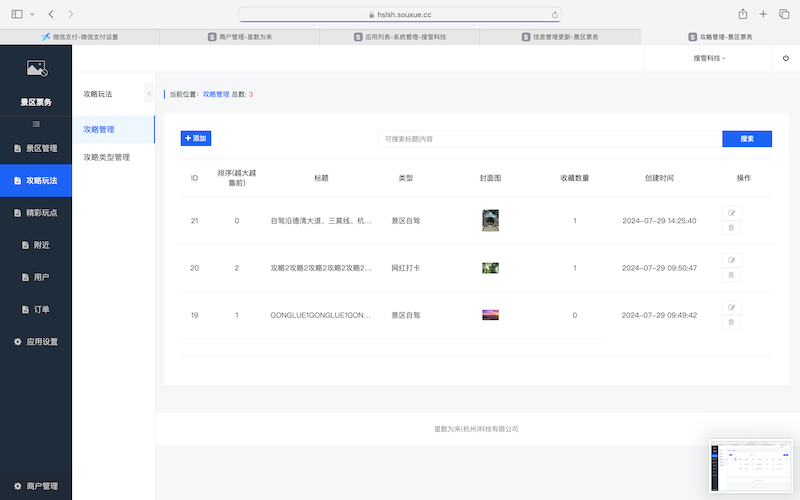Open the cover thumbnail of row 21
This screenshot has width=800, height=500.
coord(490,220)
